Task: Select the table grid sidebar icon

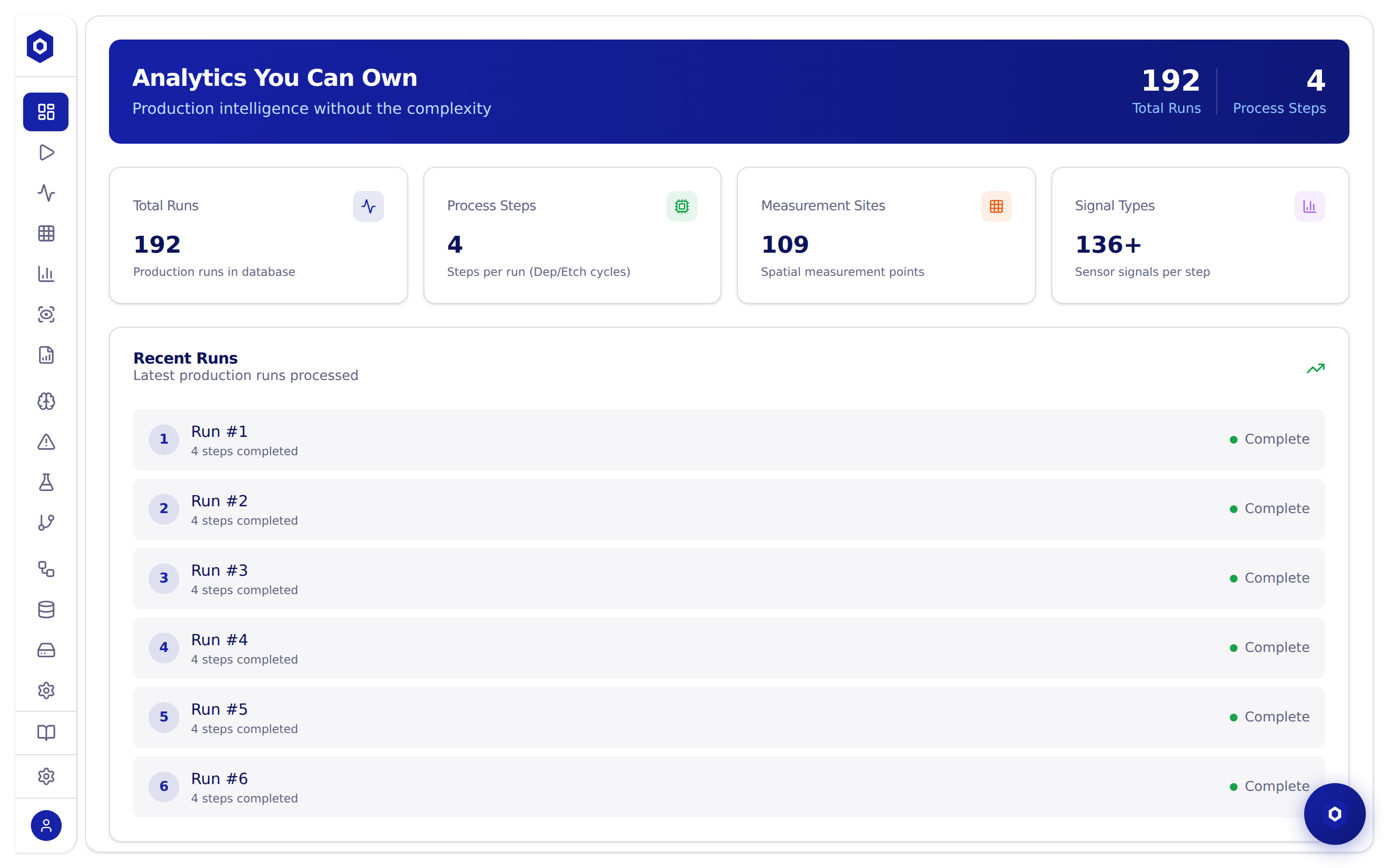Action: pos(46,234)
